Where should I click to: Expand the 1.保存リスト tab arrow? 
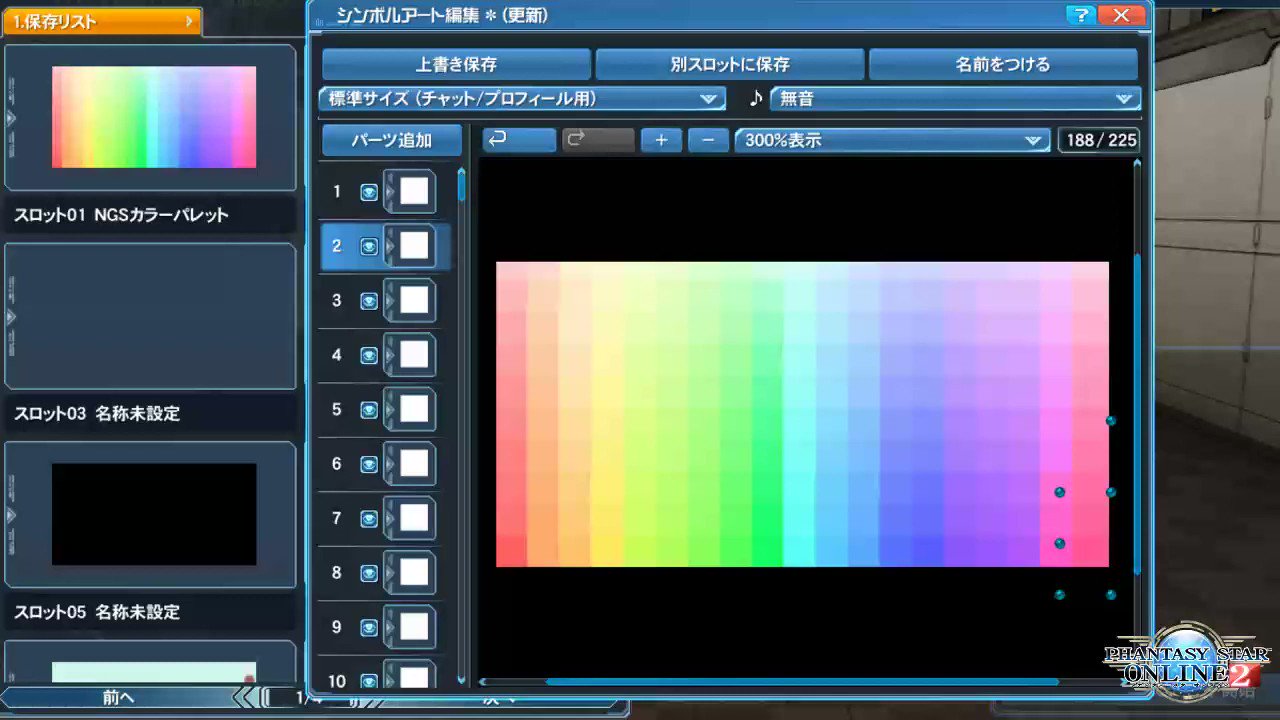coord(189,21)
